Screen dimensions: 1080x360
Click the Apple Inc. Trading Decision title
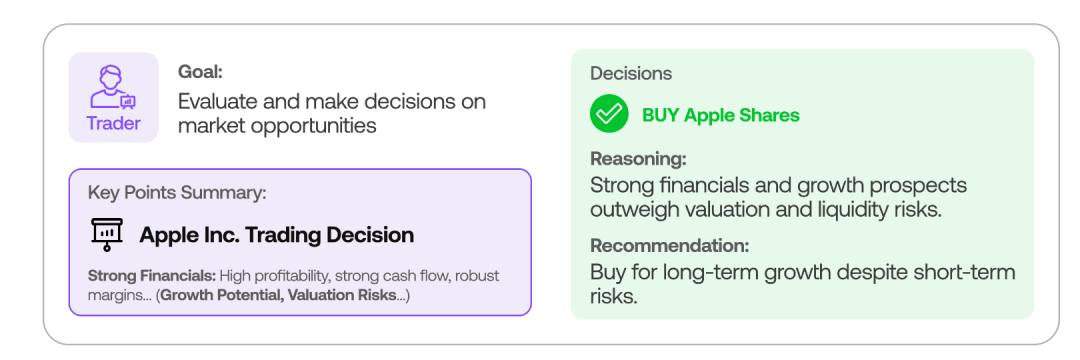tap(277, 235)
